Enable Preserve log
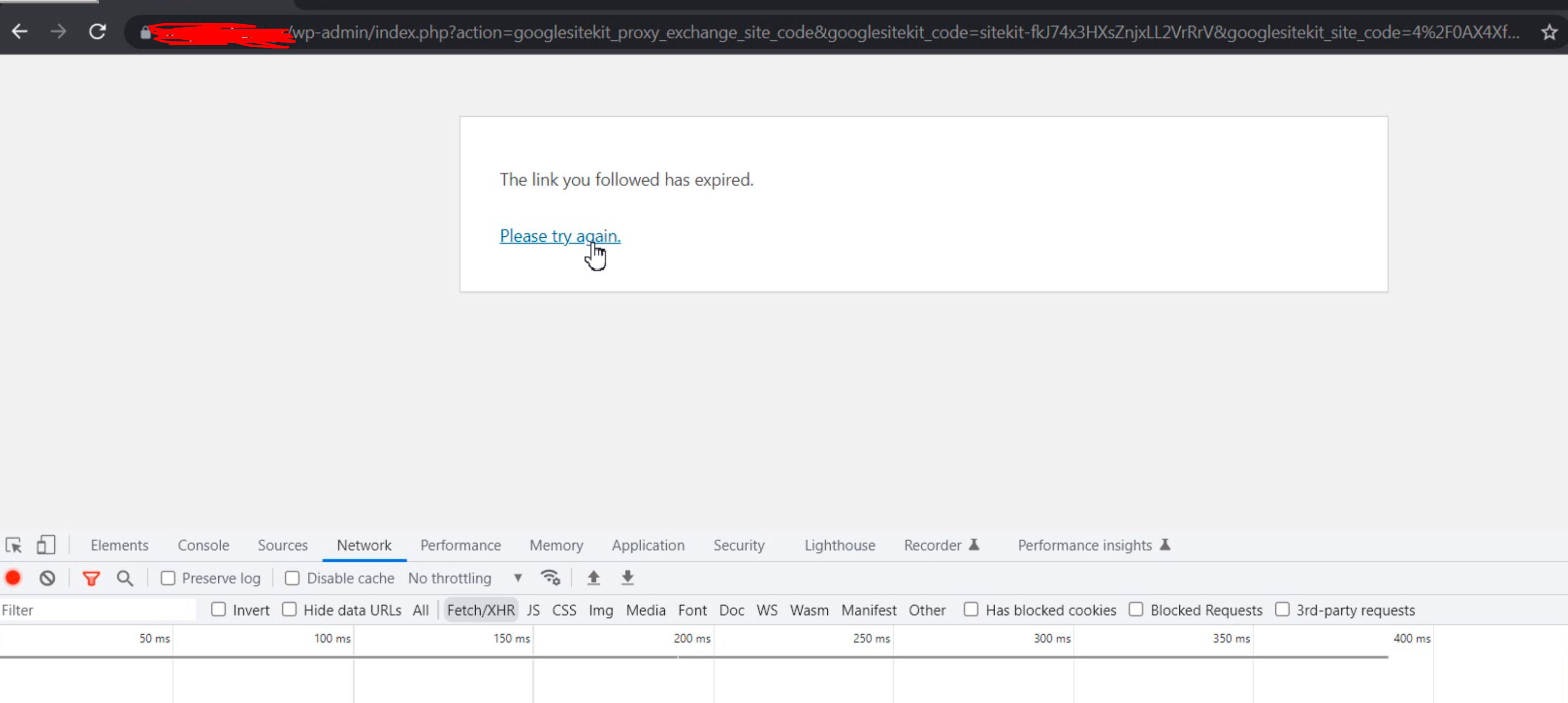 168,578
